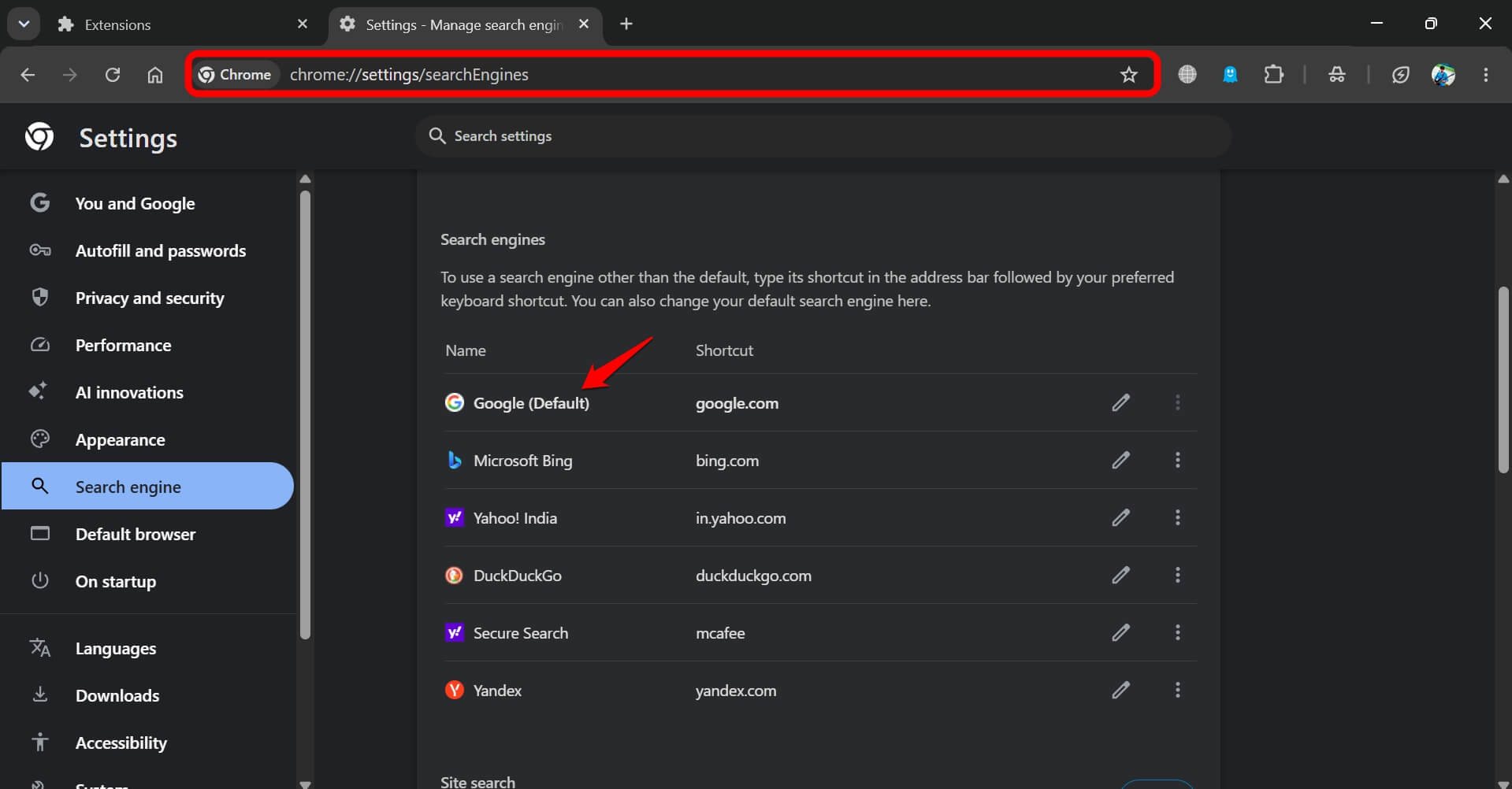Open the blue ghost extension icon
The image size is (1512, 789).
[x=1230, y=75]
